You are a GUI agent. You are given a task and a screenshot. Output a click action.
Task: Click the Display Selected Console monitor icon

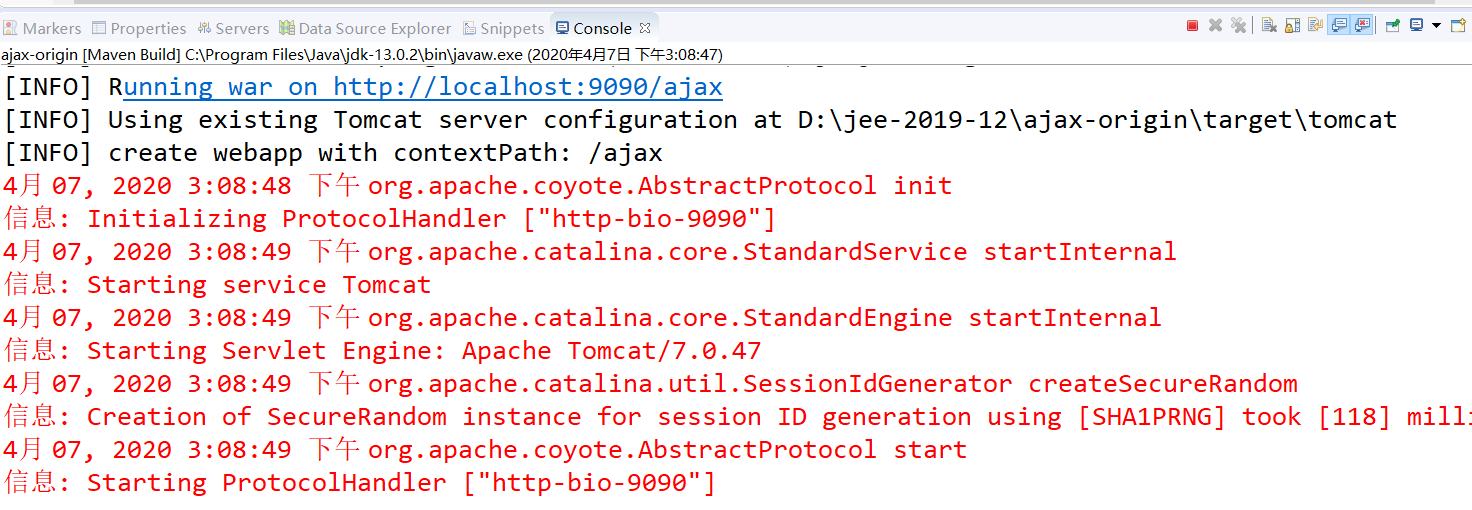[1416, 25]
